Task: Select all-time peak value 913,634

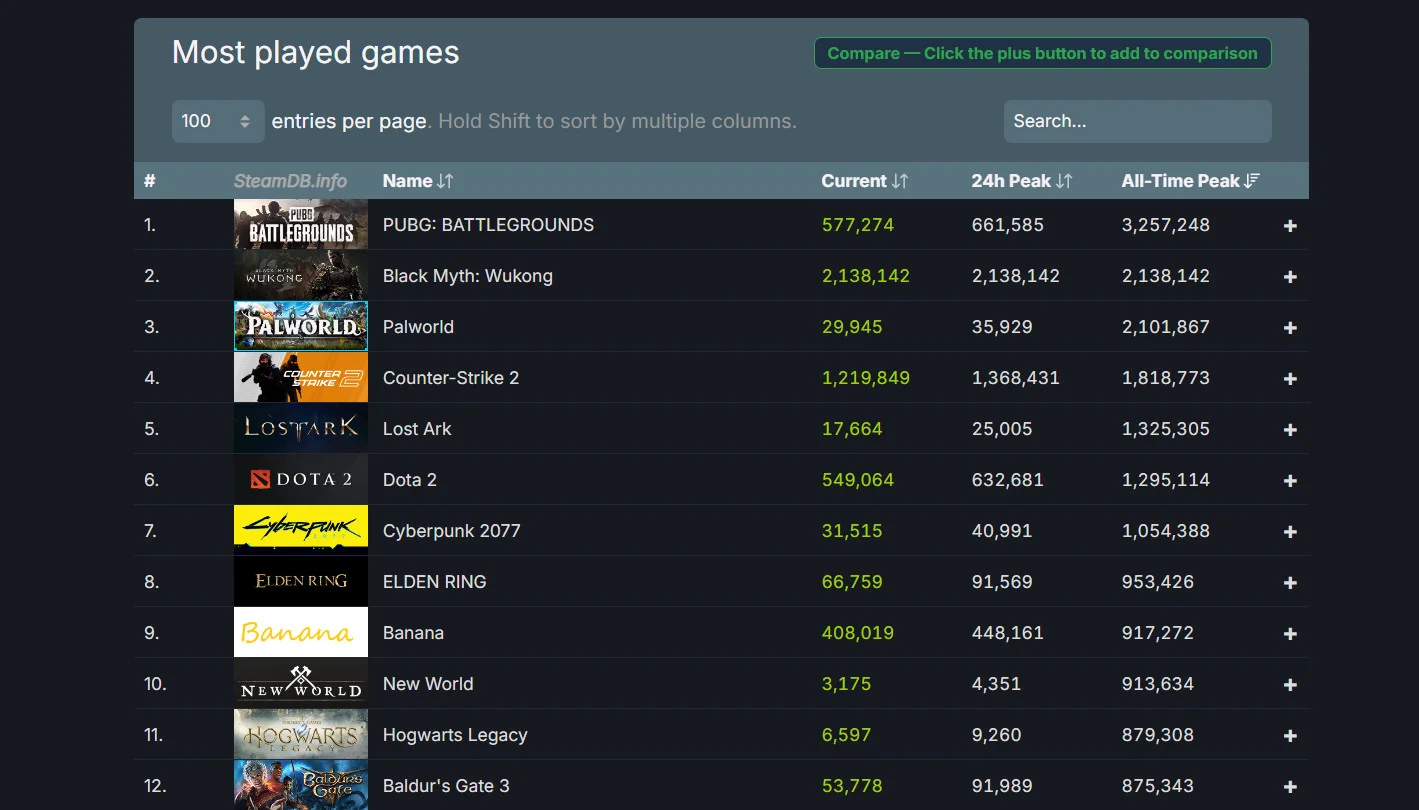Action: coord(1158,684)
